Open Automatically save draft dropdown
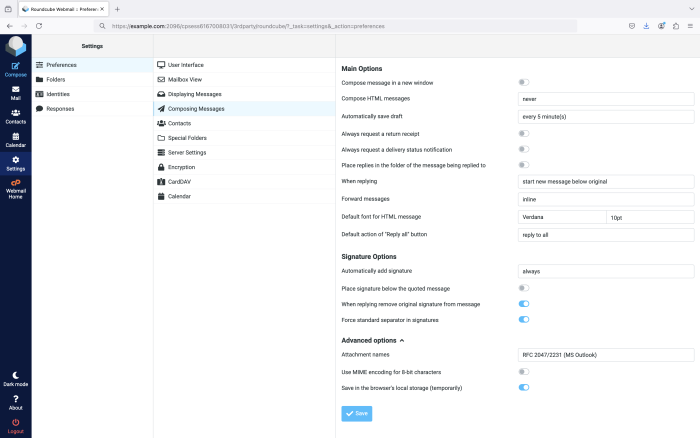 pyautogui.click(x=606, y=117)
